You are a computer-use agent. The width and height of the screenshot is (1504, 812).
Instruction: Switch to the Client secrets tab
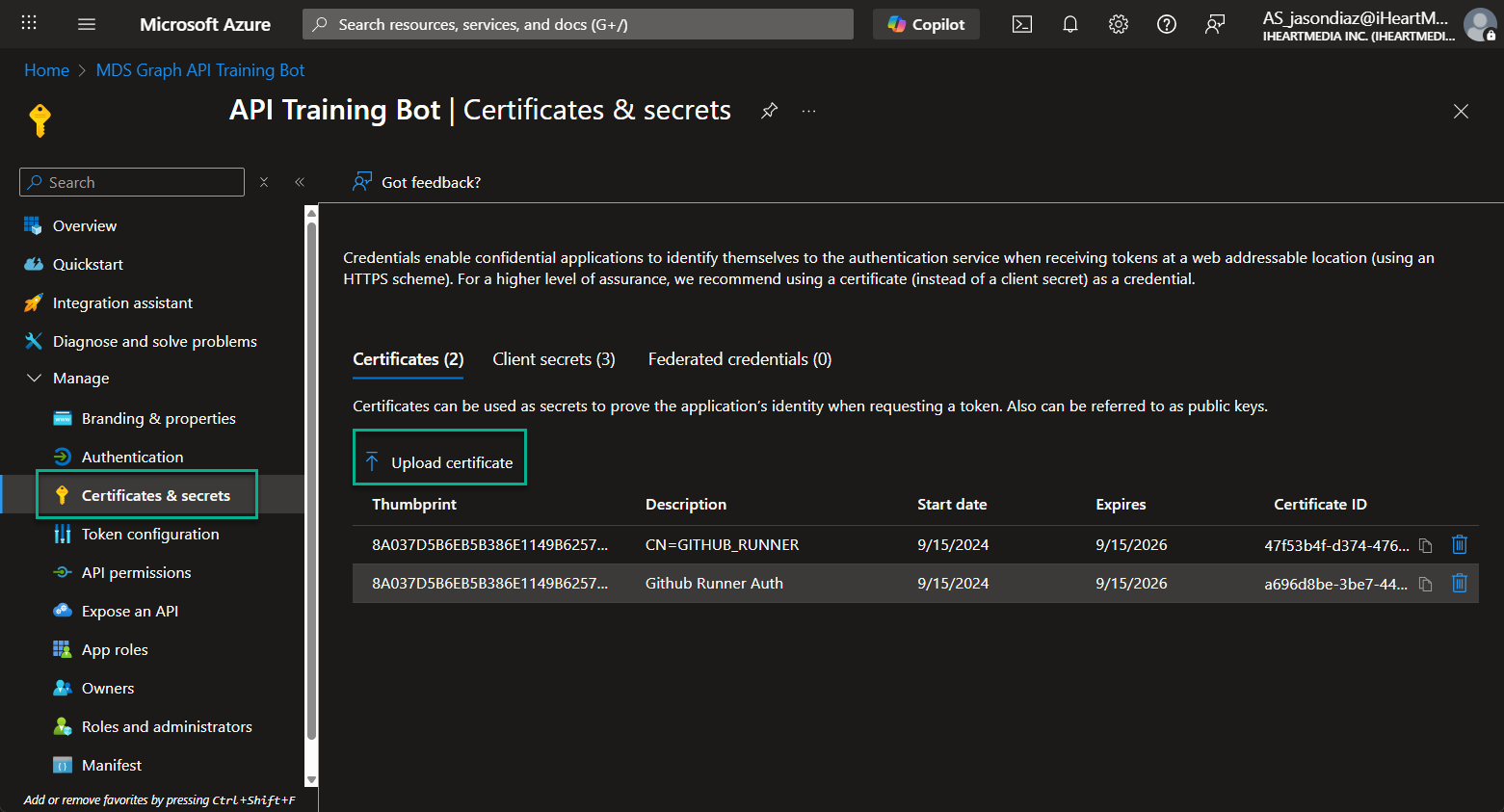(553, 358)
